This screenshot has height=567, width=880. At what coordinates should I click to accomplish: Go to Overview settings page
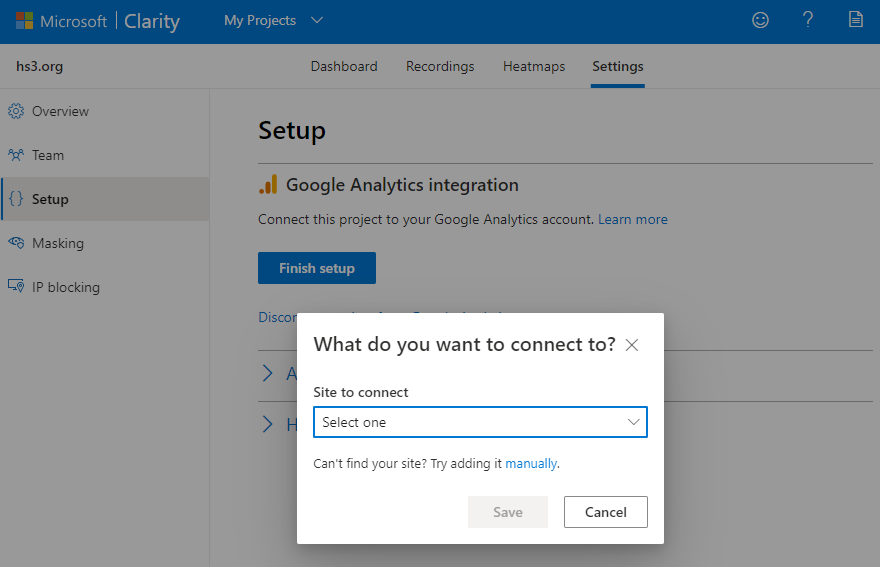point(60,111)
